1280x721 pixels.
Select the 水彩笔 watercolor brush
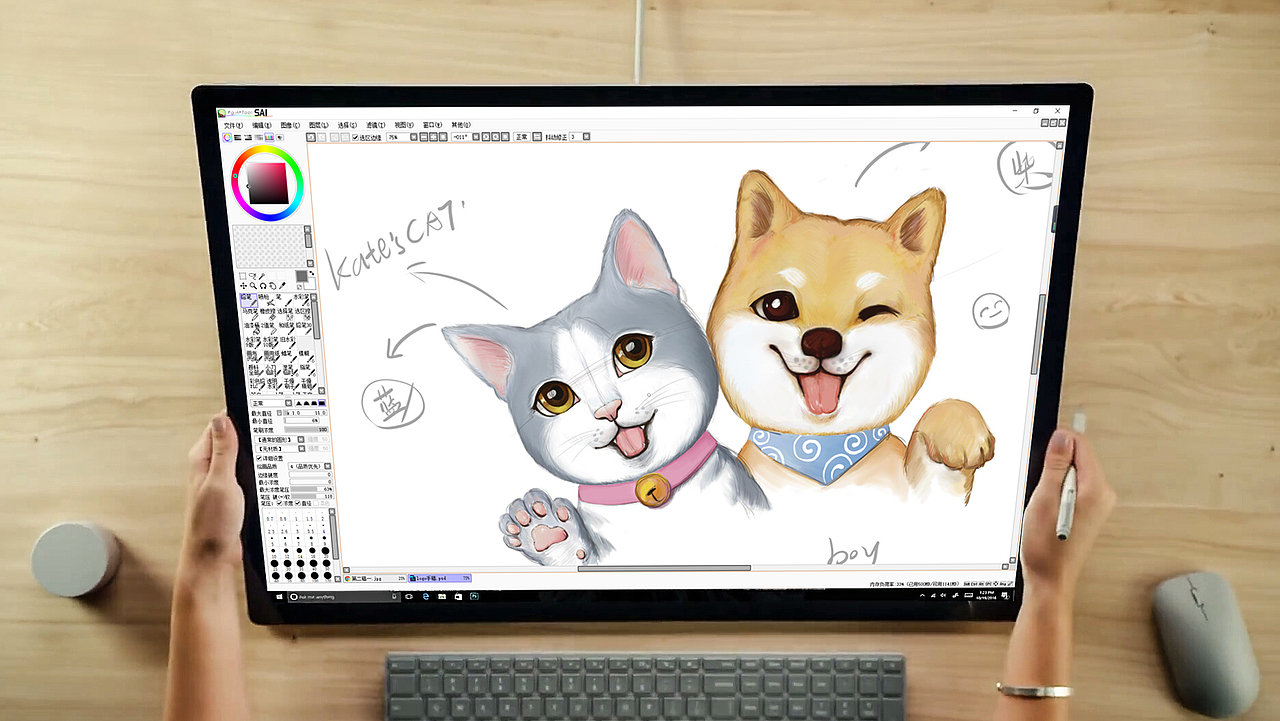[x=304, y=300]
